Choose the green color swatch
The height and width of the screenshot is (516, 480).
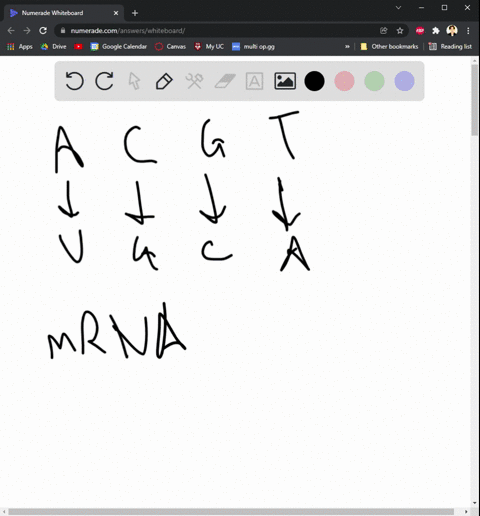pyautogui.click(x=374, y=81)
